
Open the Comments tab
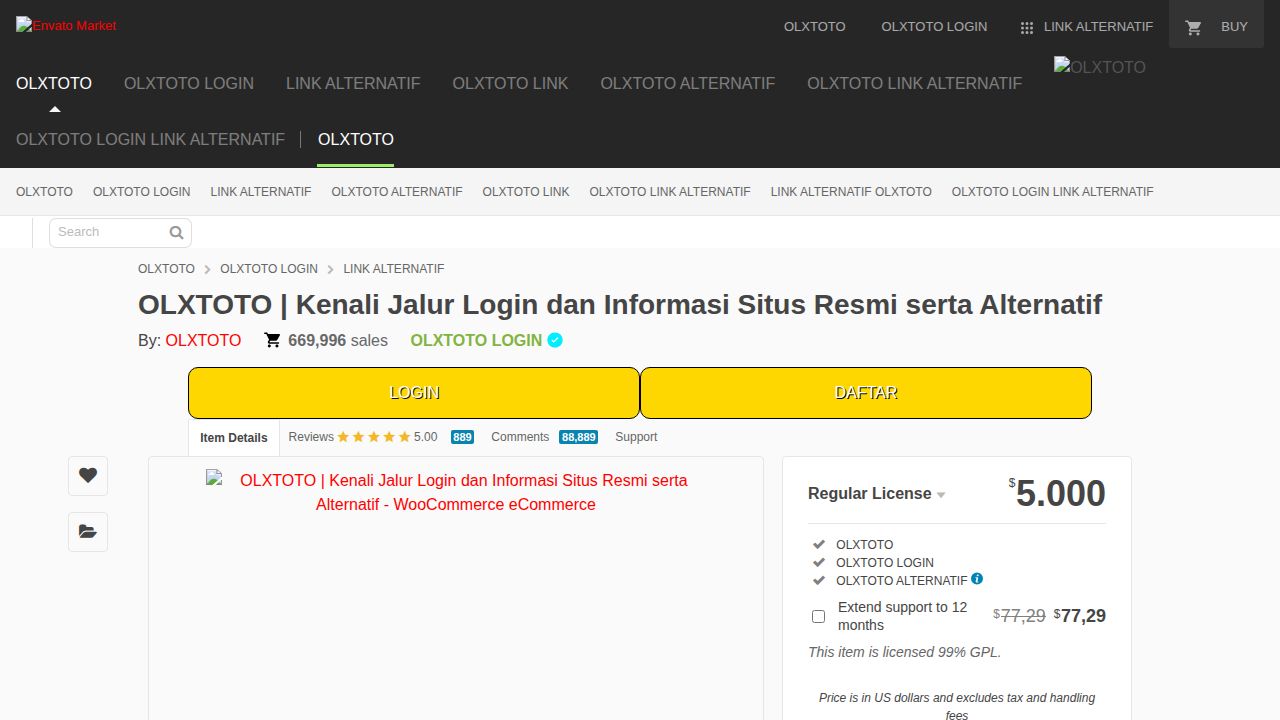(520, 437)
